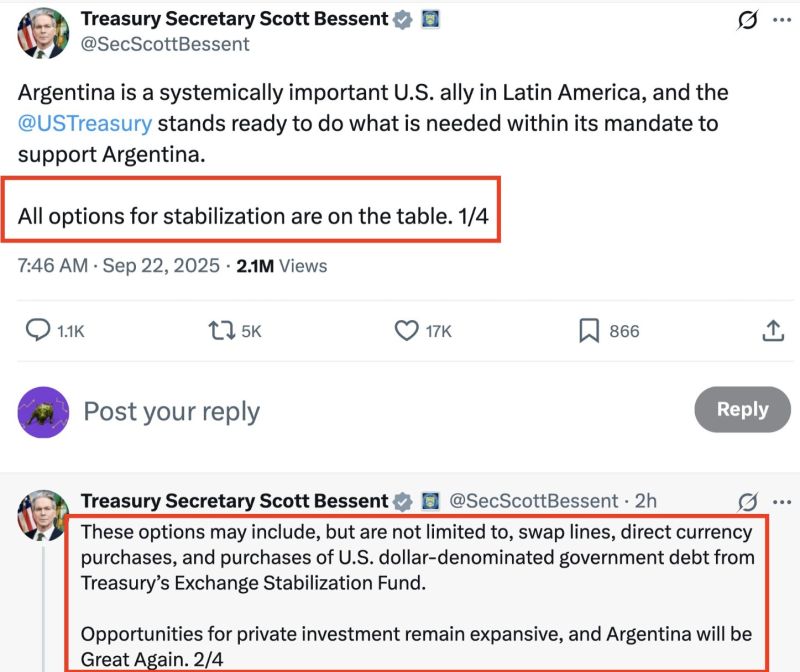Open the Sep 22 timestamp link
Viewport: 800px width, 672px height.
pos(120,265)
